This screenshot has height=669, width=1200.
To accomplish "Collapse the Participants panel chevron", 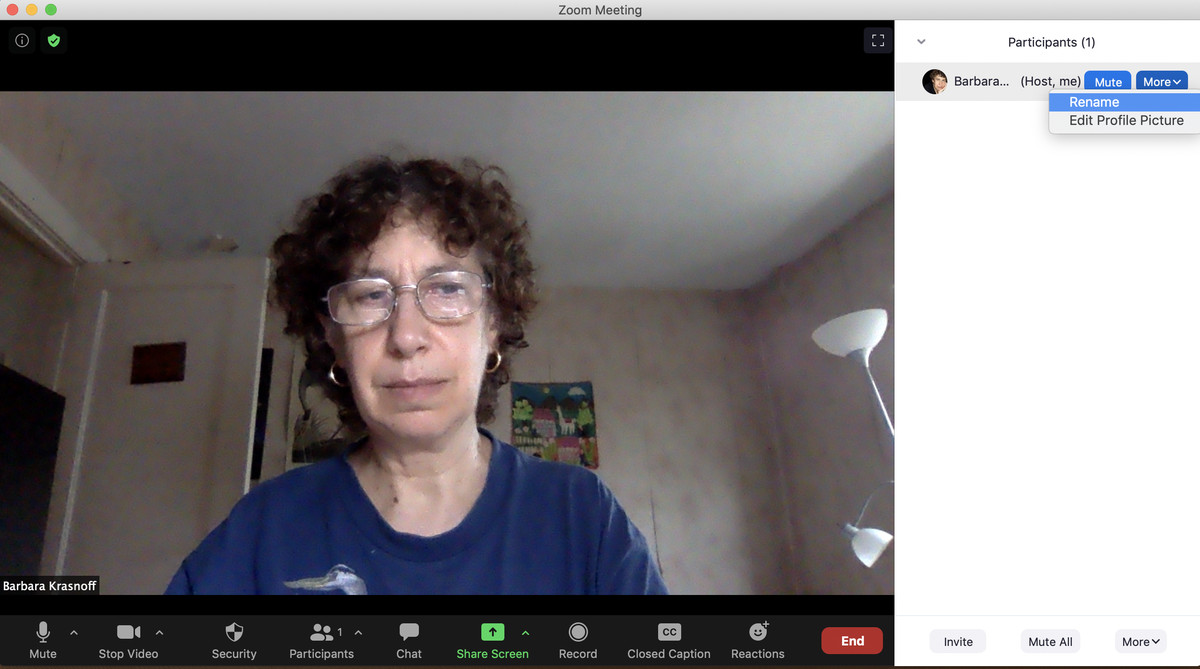I will pyautogui.click(x=921, y=42).
